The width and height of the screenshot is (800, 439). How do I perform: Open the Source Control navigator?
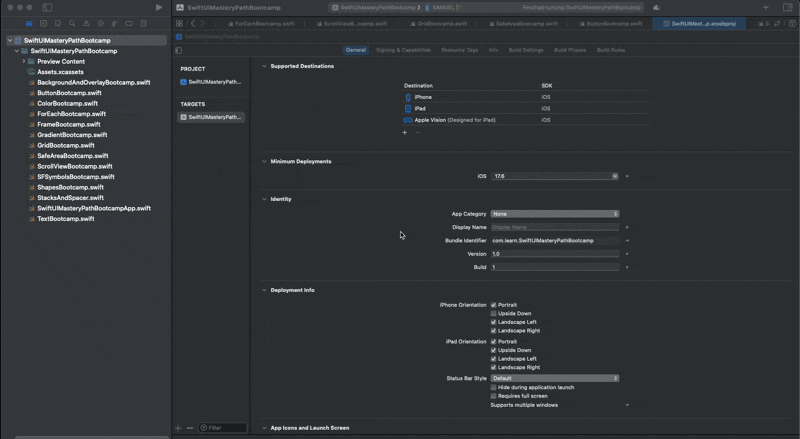click(x=43, y=23)
